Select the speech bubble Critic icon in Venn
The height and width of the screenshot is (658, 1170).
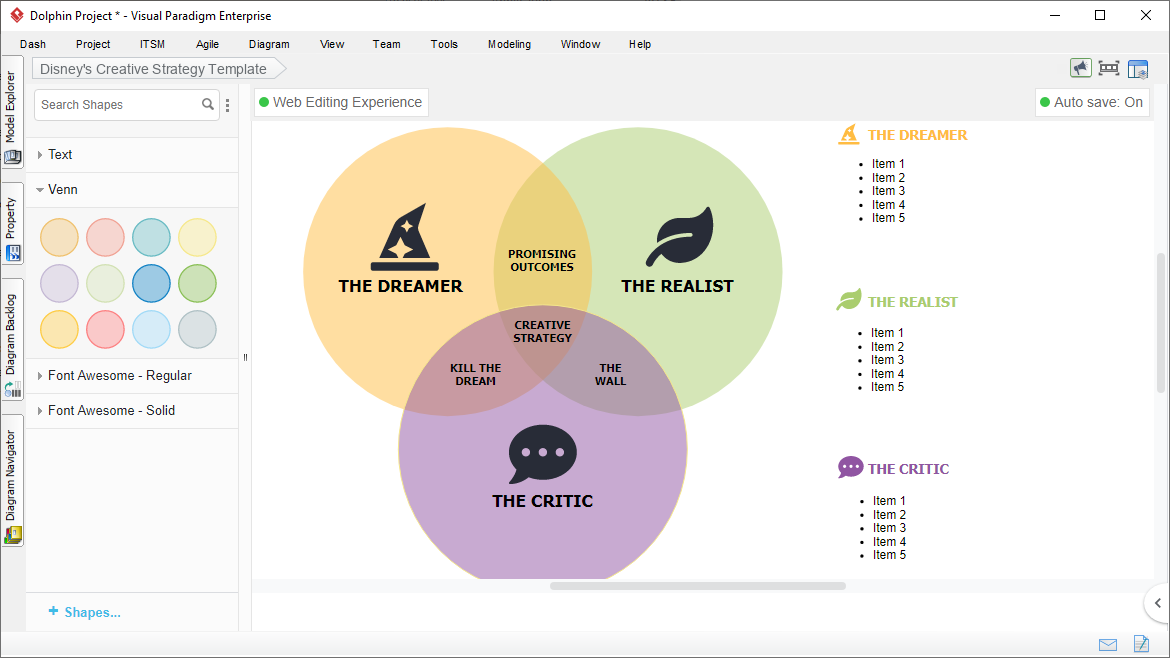542,454
